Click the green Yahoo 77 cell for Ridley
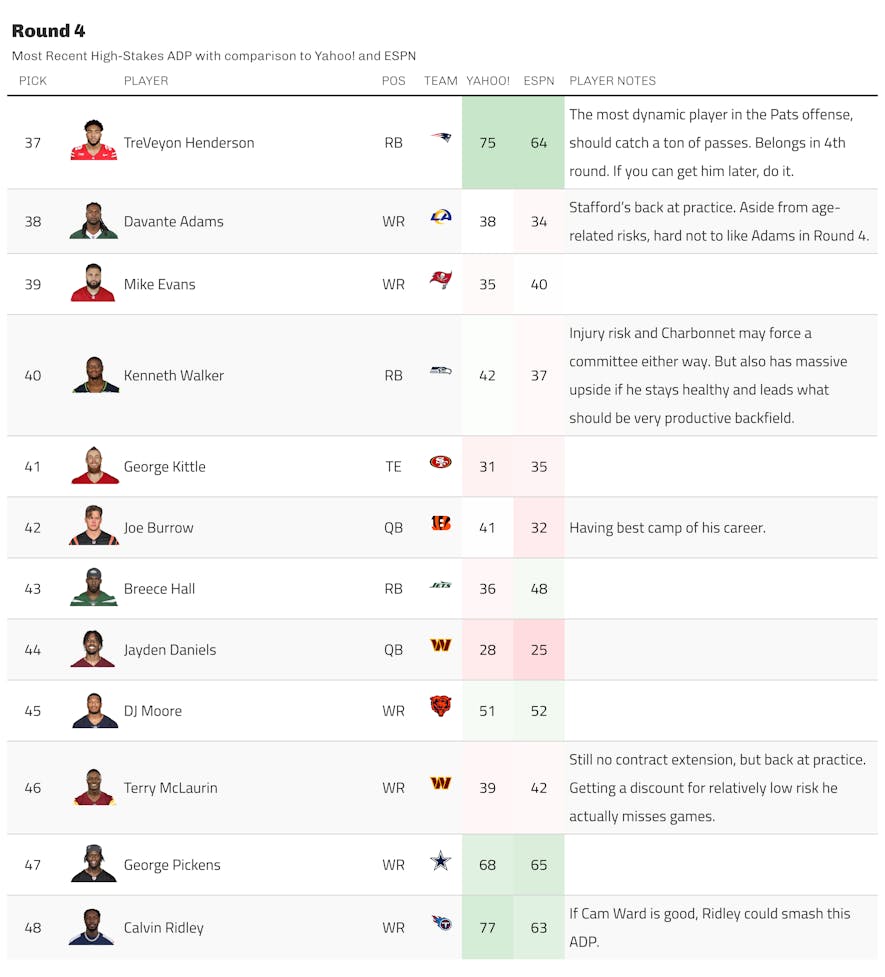 pyautogui.click(x=487, y=927)
